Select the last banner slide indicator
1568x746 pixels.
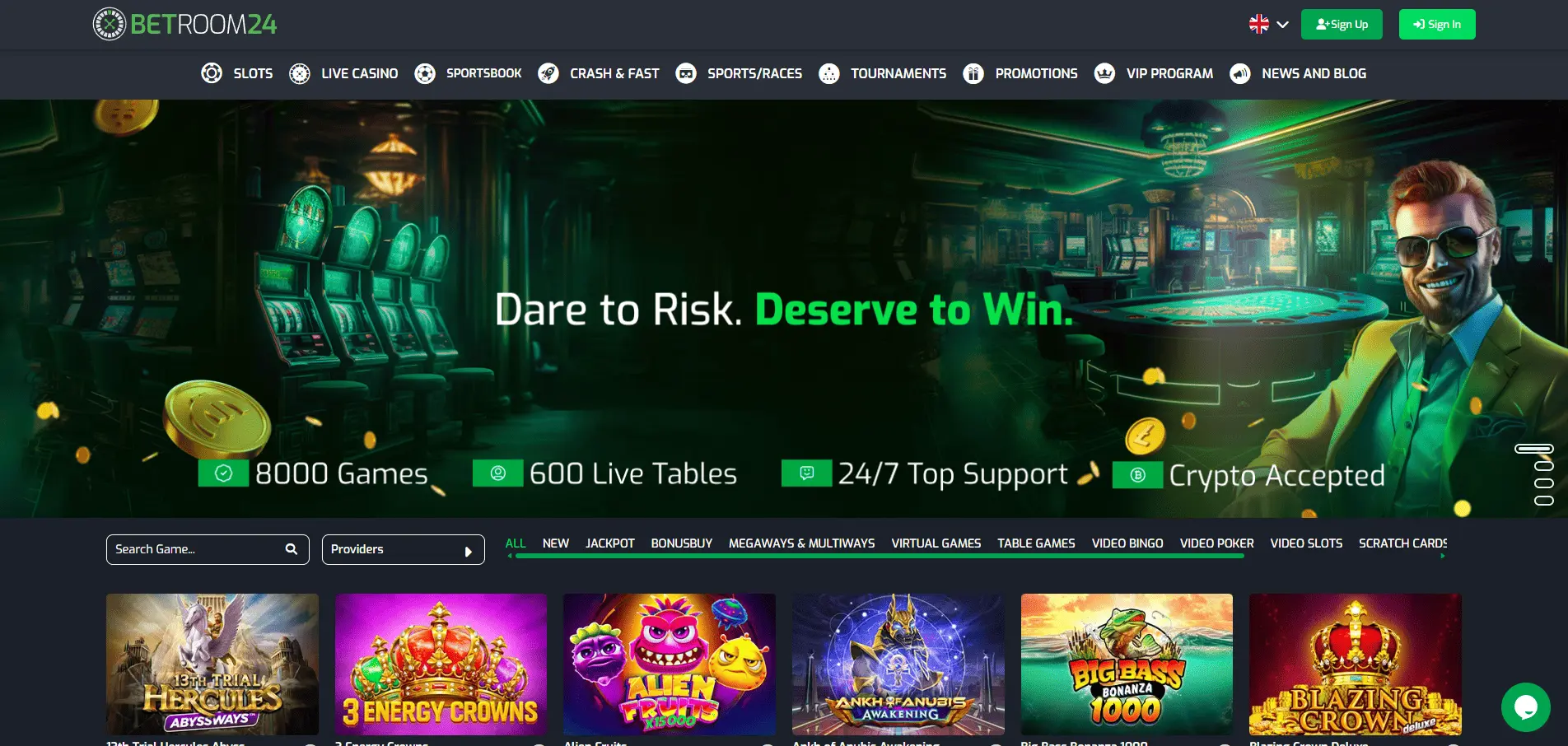(1544, 501)
